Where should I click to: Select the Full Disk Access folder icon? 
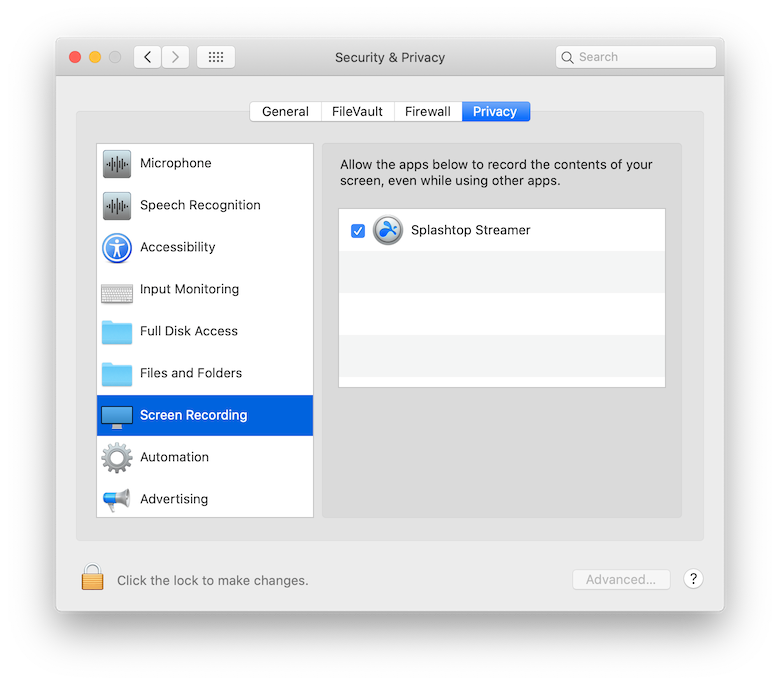tap(117, 332)
